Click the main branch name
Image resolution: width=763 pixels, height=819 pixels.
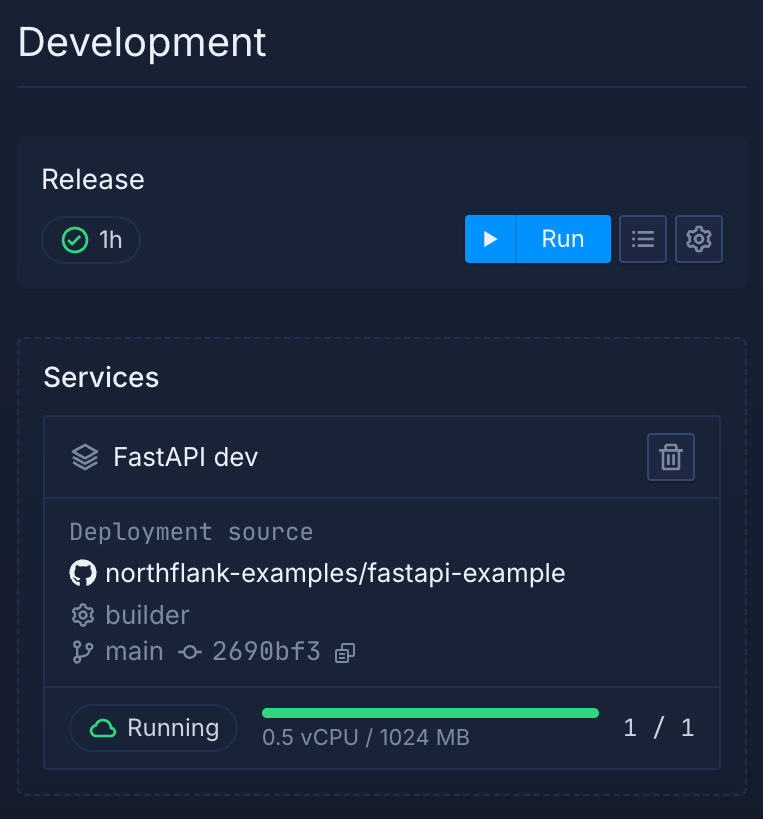click(x=134, y=652)
